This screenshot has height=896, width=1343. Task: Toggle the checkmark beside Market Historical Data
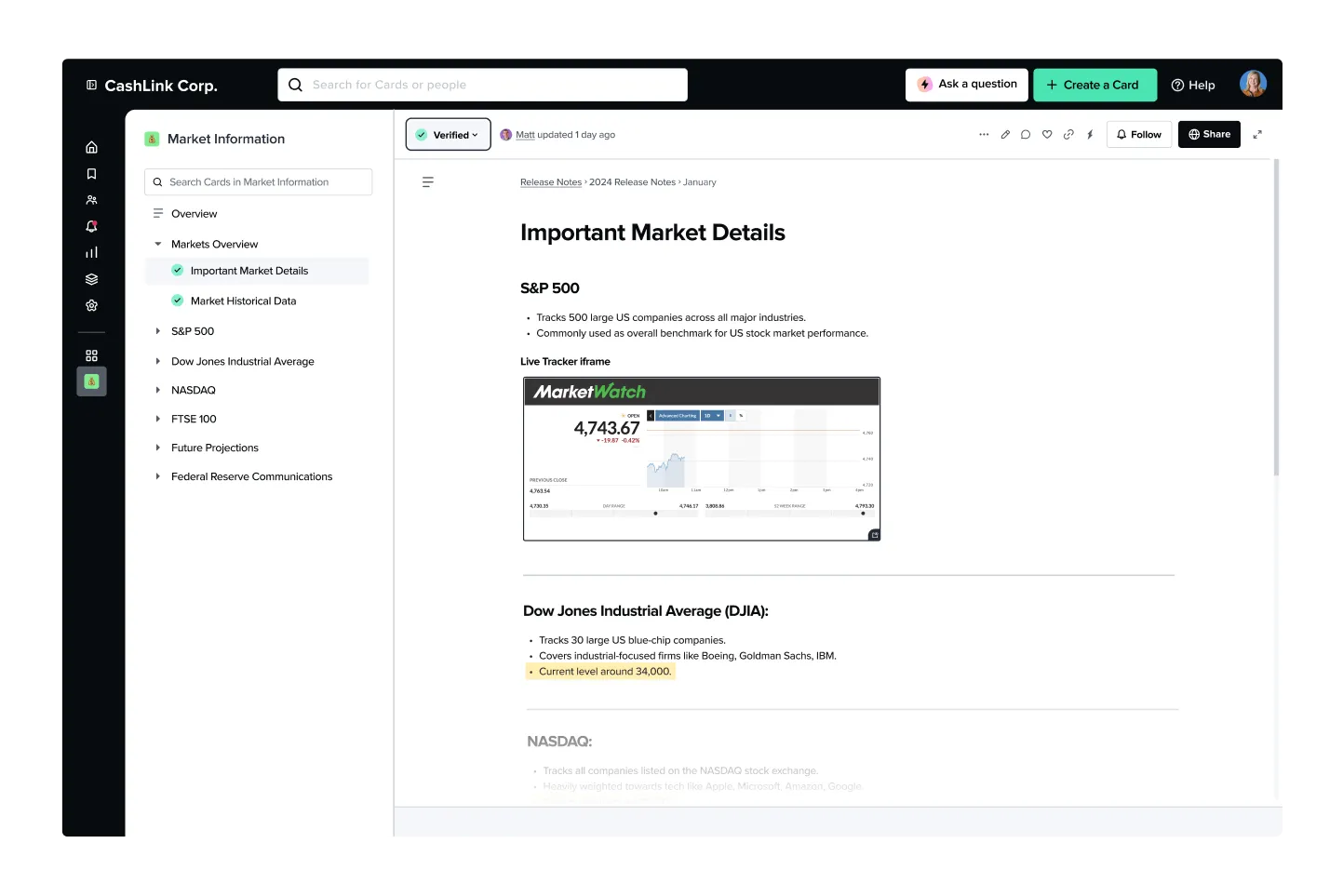178,301
